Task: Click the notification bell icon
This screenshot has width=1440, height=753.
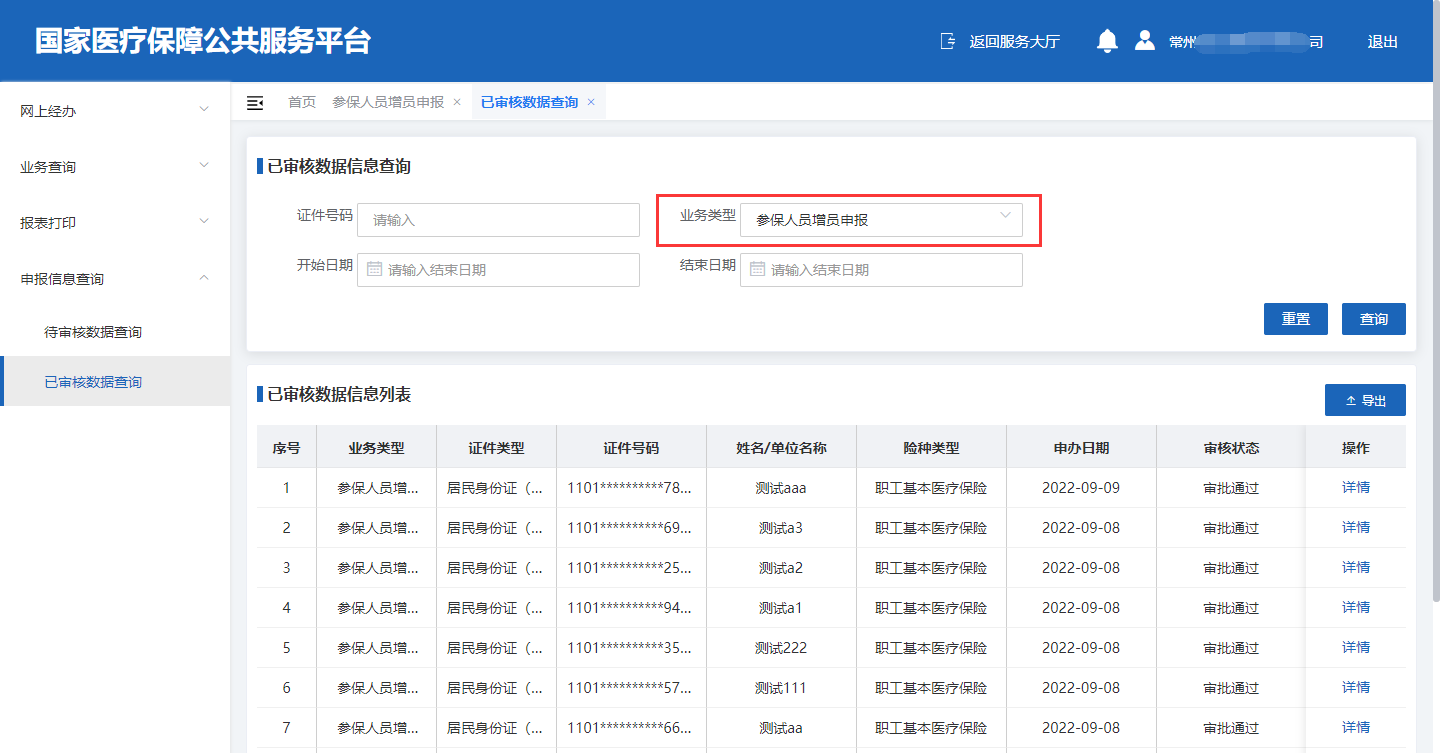Action: (x=1106, y=41)
